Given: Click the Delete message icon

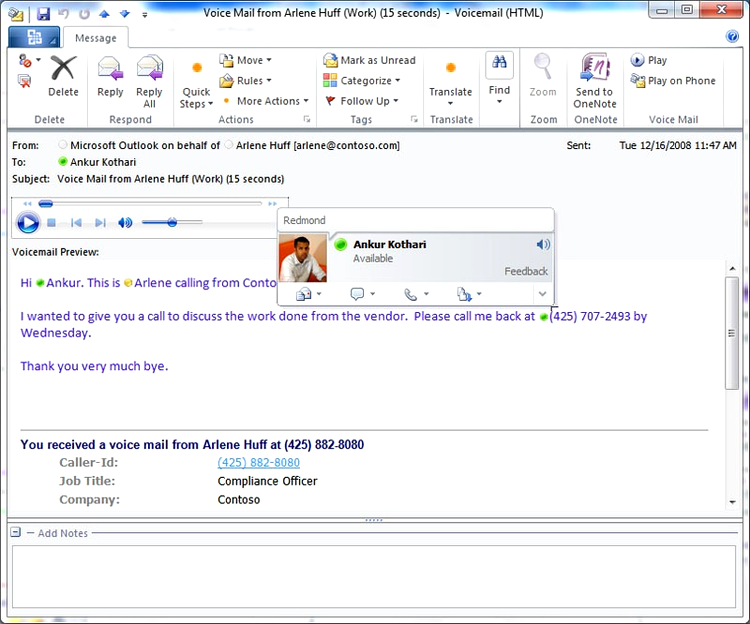Looking at the screenshot, I should click(63, 67).
